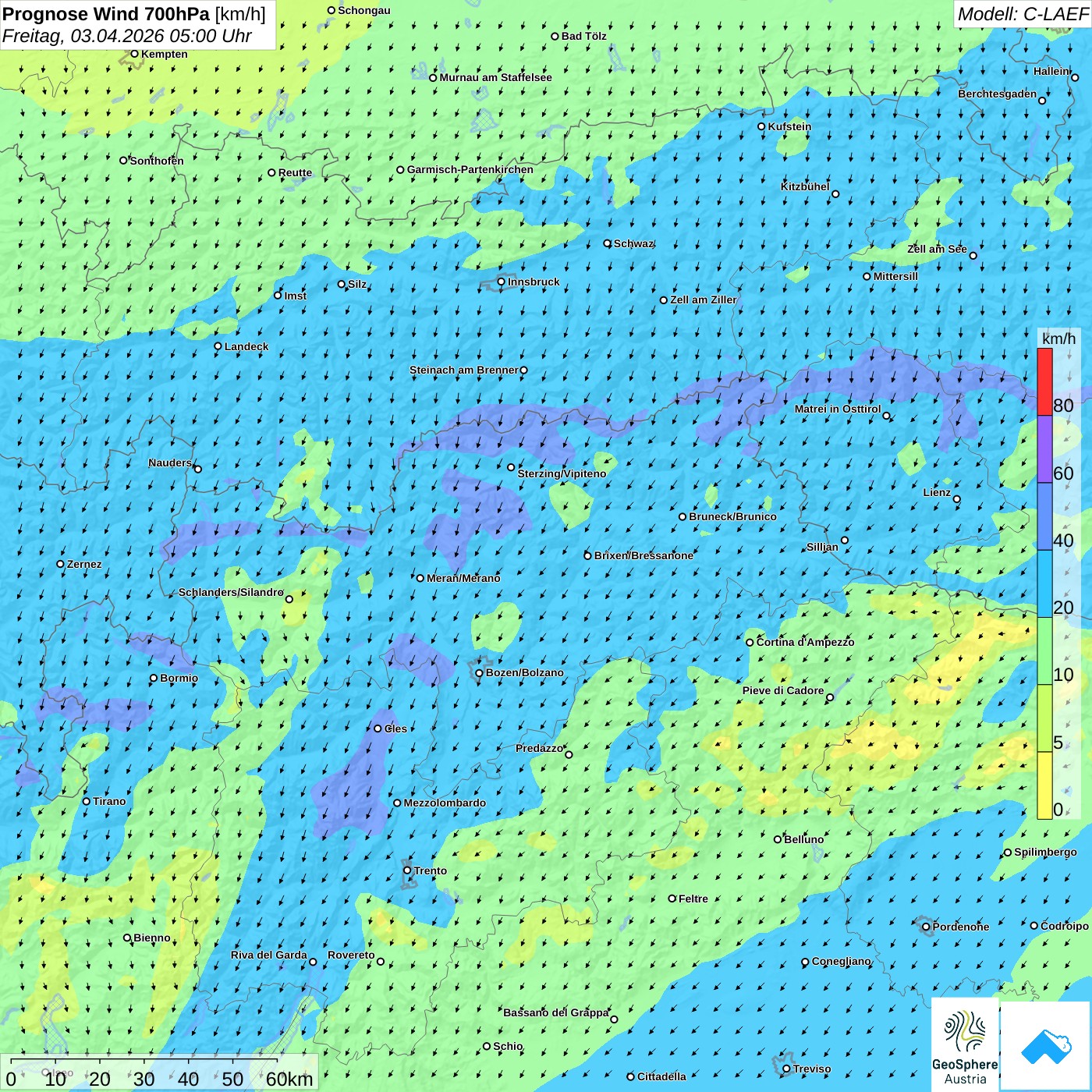Click the GeoSphere Austria logo
1092x1092 pixels.
click(x=965, y=1045)
